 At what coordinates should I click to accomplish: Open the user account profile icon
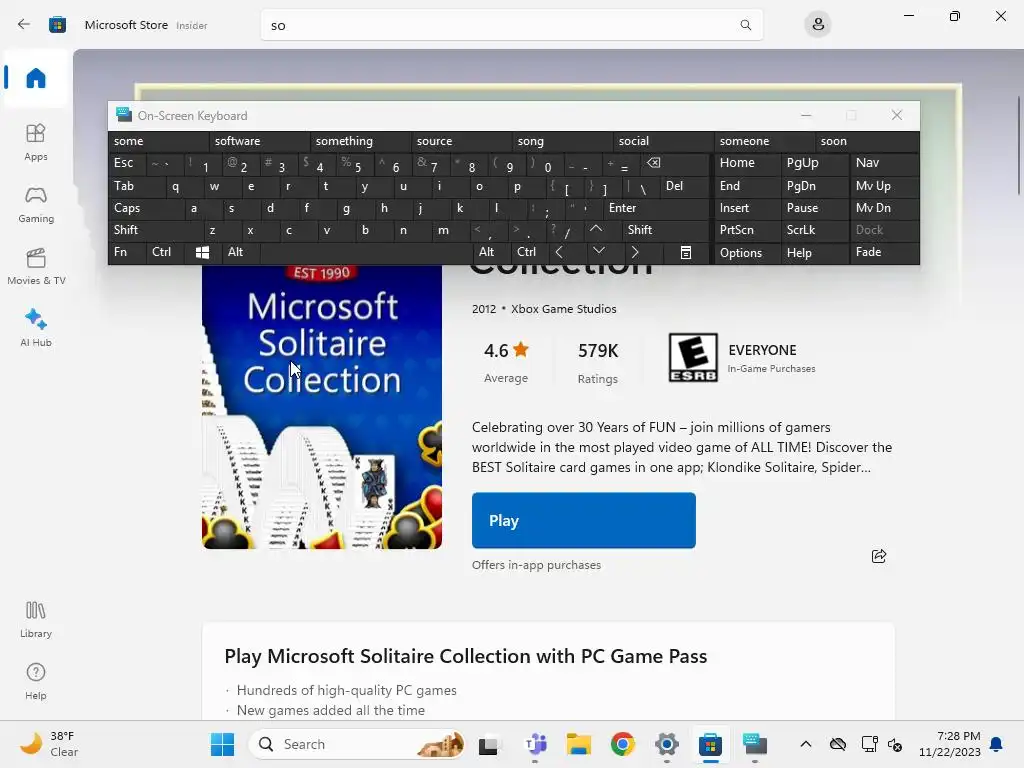[x=818, y=25]
